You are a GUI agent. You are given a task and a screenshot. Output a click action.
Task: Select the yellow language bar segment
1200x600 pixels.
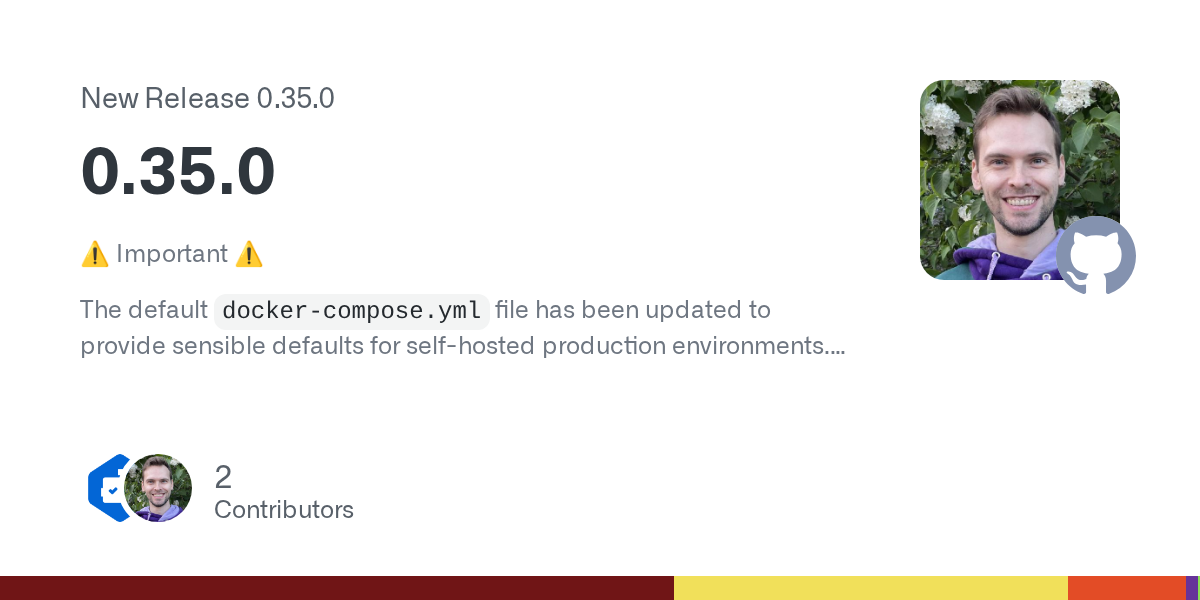870,588
